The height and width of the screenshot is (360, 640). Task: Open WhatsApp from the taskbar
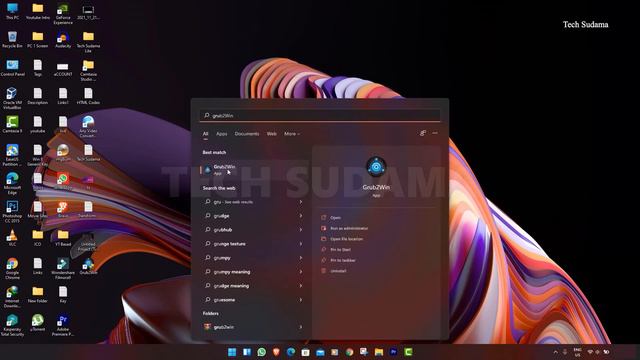(x=261, y=352)
